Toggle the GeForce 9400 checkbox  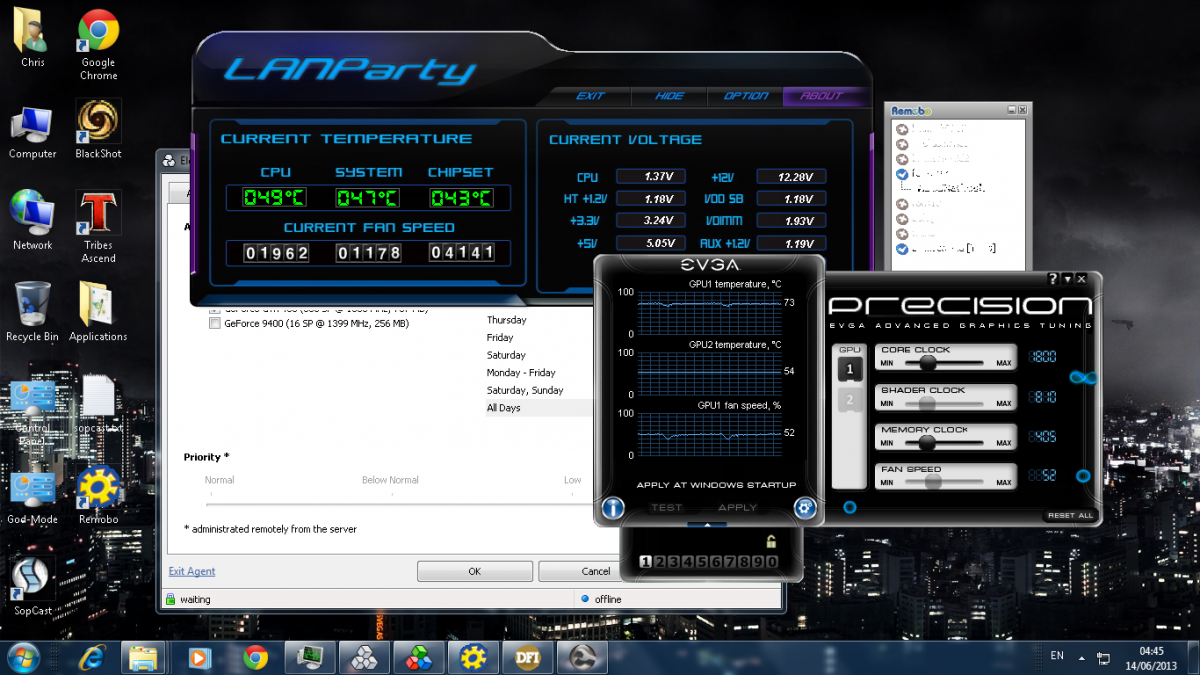[214, 324]
